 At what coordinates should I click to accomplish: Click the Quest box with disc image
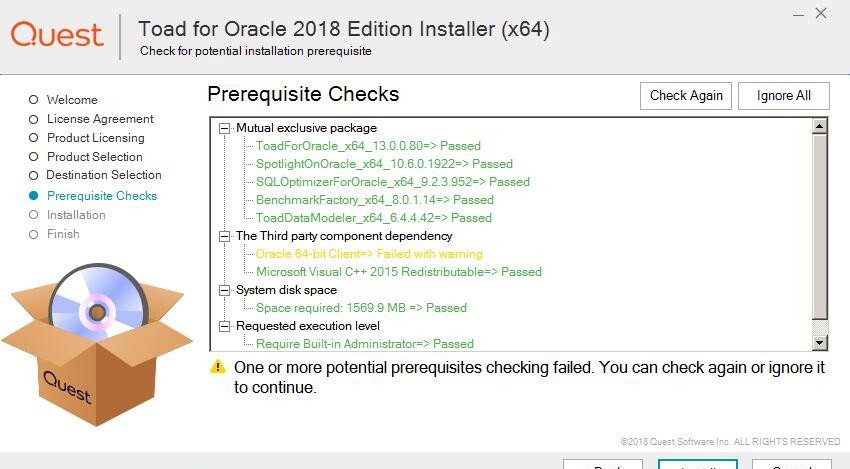(x=97, y=344)
